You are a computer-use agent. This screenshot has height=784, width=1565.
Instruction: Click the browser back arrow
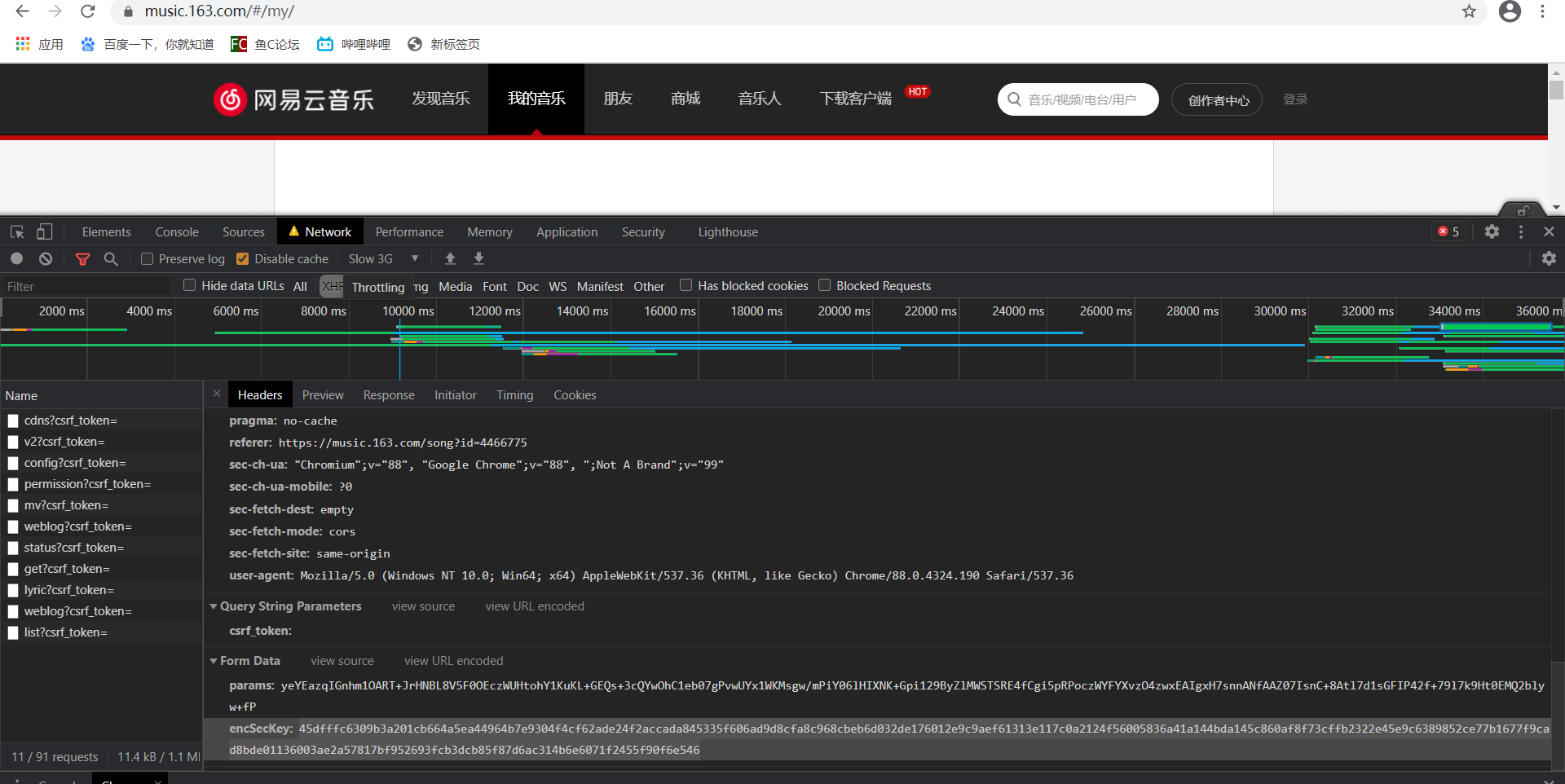(x=23, y=11)
